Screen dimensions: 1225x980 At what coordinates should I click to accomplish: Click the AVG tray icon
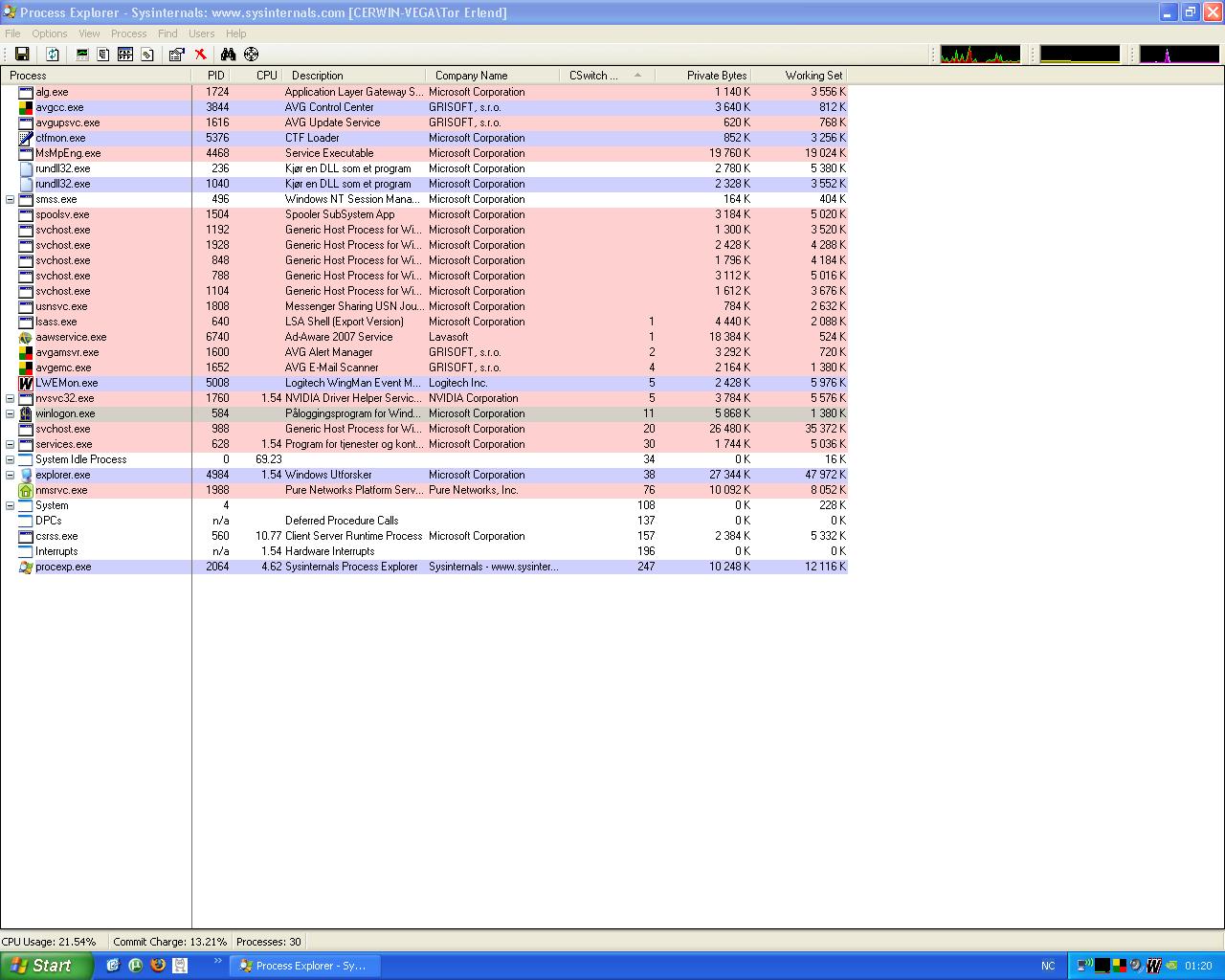1119,966
